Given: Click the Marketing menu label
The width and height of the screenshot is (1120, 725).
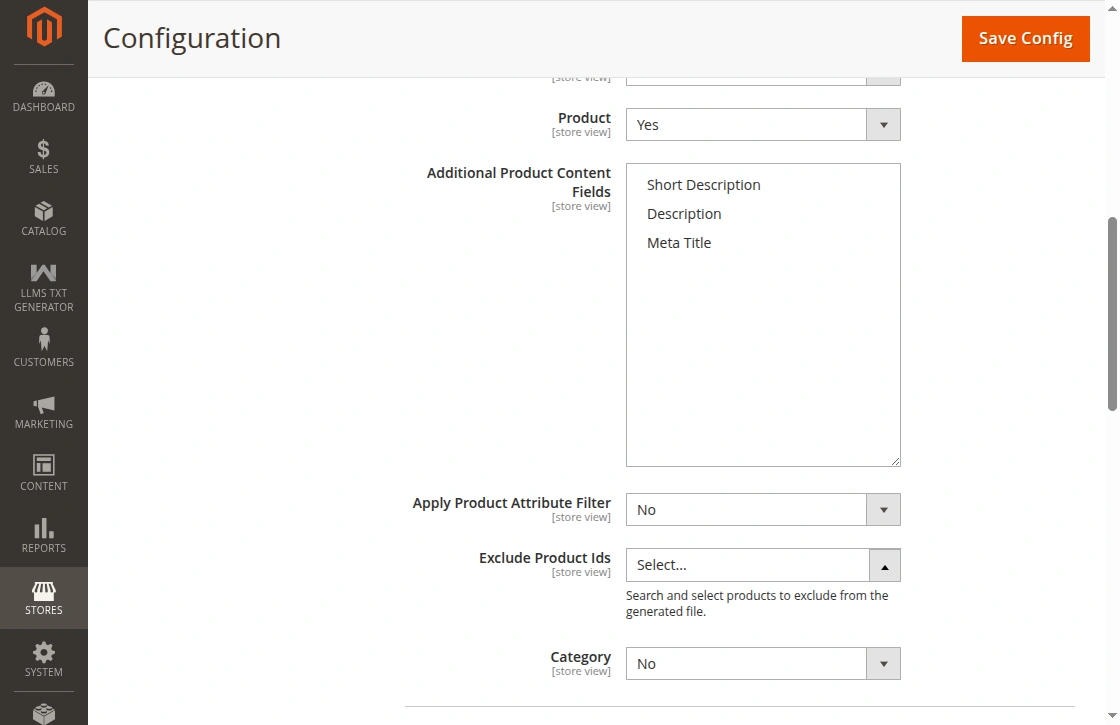Looking at the screenshot, I should pos(44,424).
